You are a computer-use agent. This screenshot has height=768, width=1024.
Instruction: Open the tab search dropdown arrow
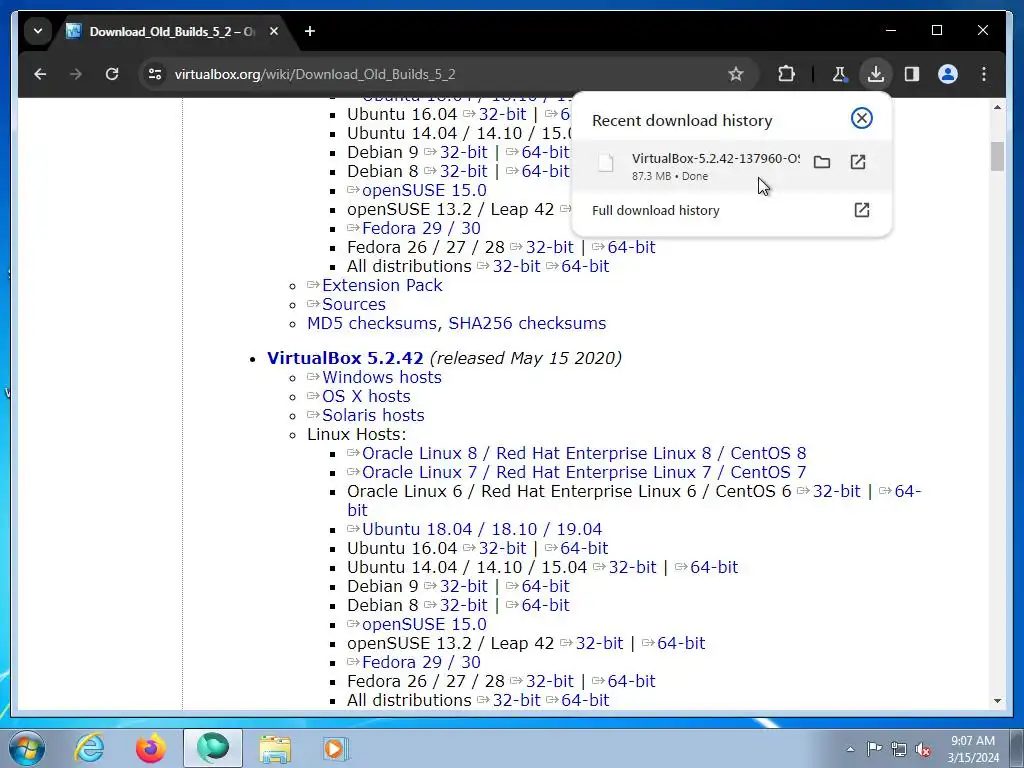(38, 31)
